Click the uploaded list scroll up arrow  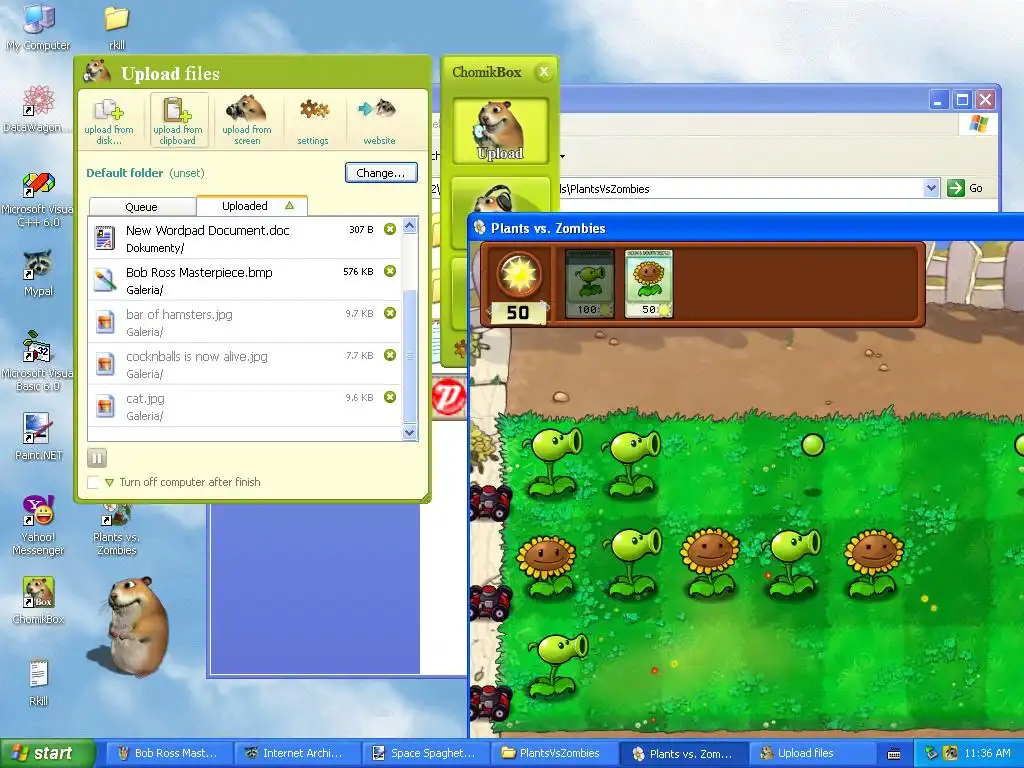coord(409,227)
